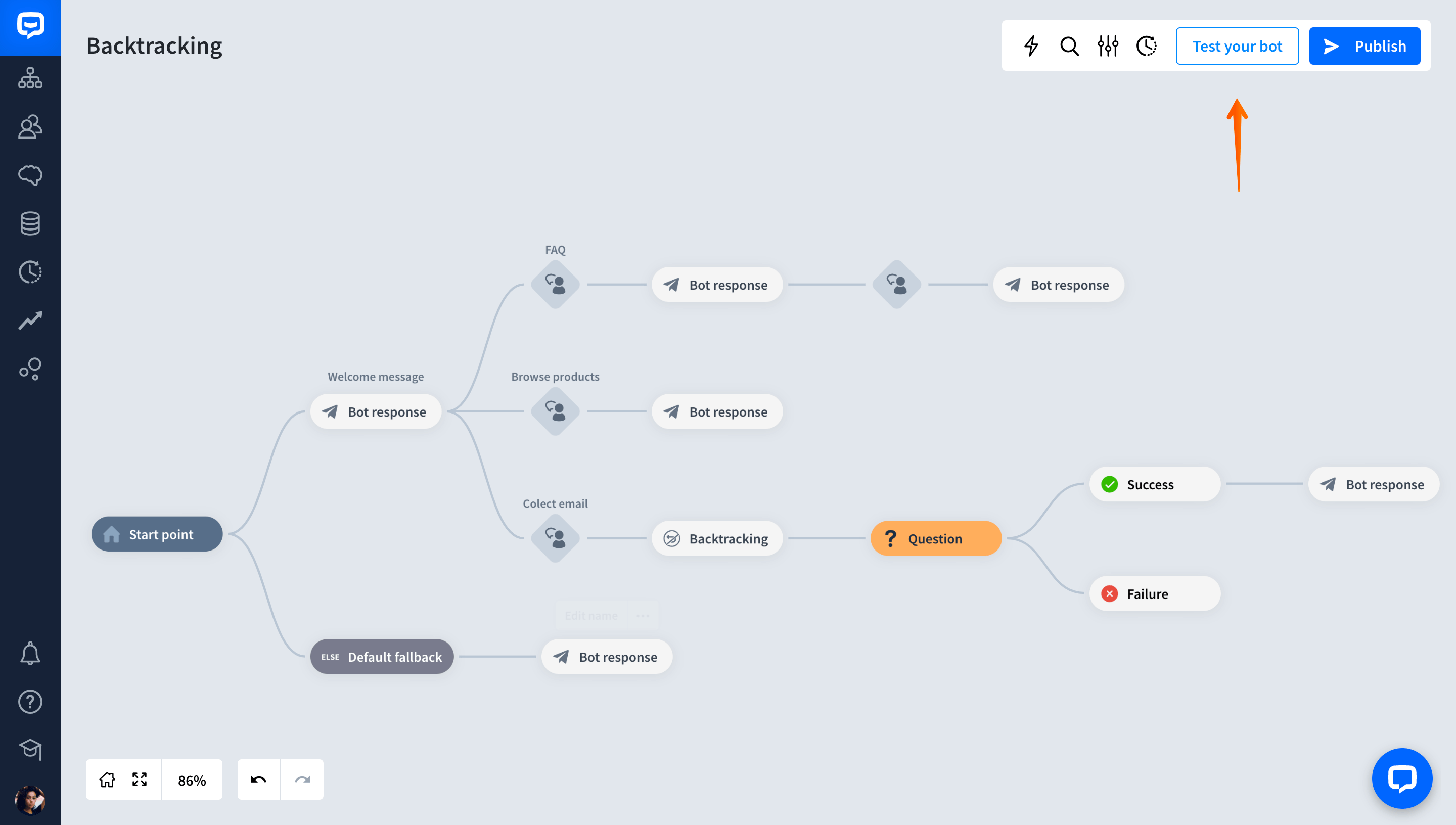Open the database icon in the sidebar
The image size is (1456, 825).
30,223
